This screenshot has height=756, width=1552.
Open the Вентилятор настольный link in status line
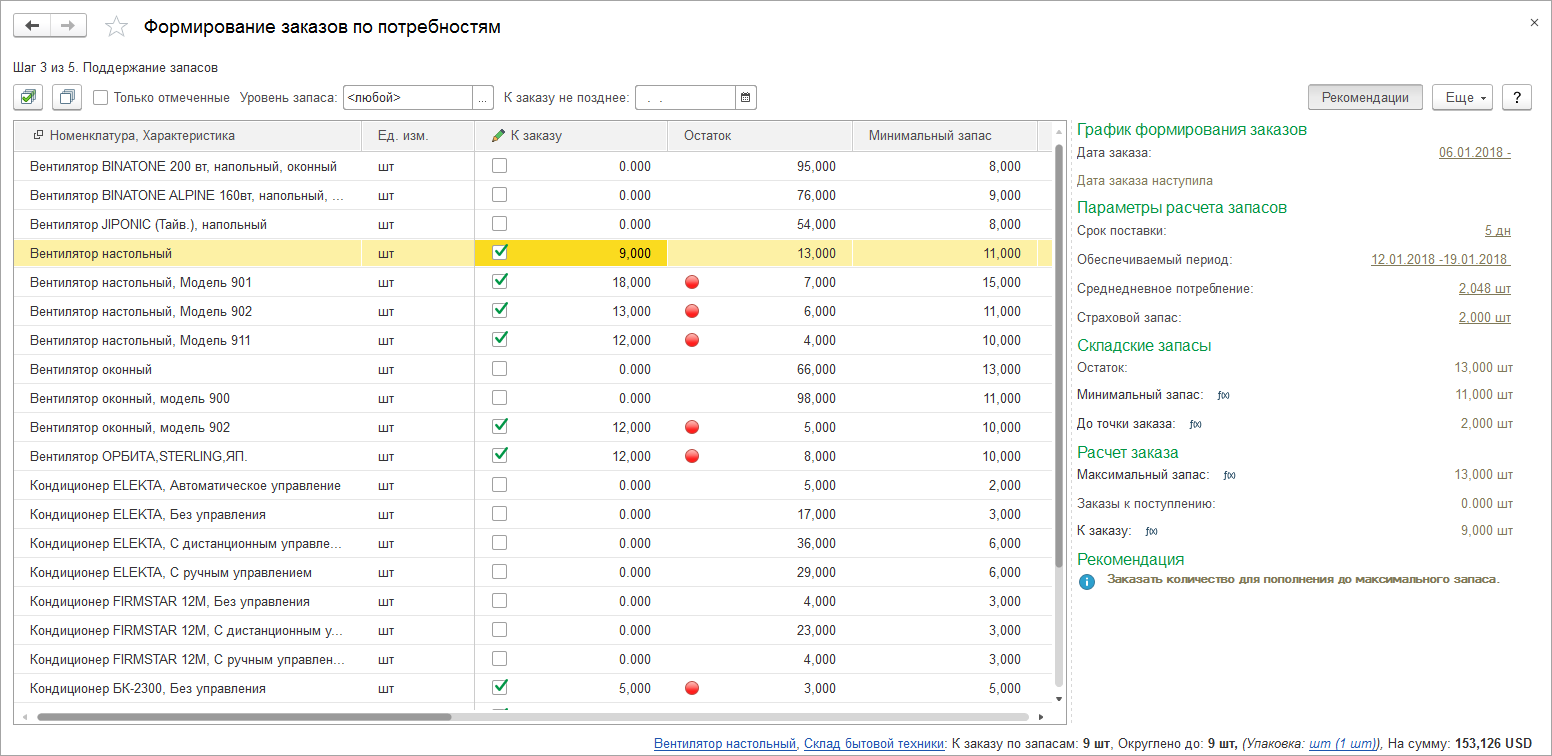[725, 743]
